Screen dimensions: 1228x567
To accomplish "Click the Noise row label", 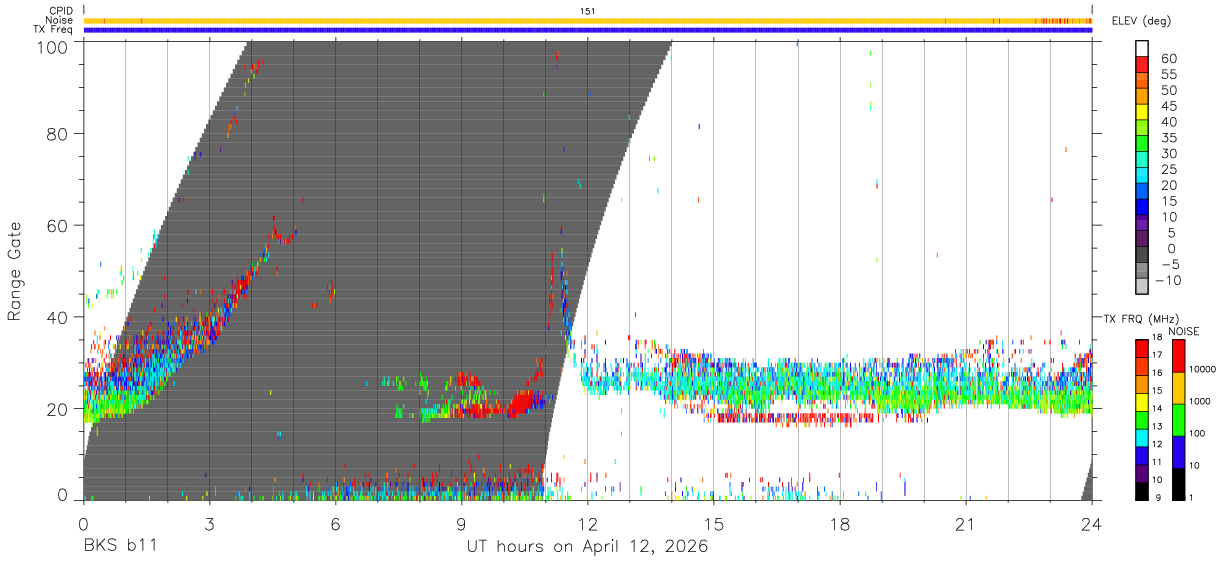I will pos(60,20).
